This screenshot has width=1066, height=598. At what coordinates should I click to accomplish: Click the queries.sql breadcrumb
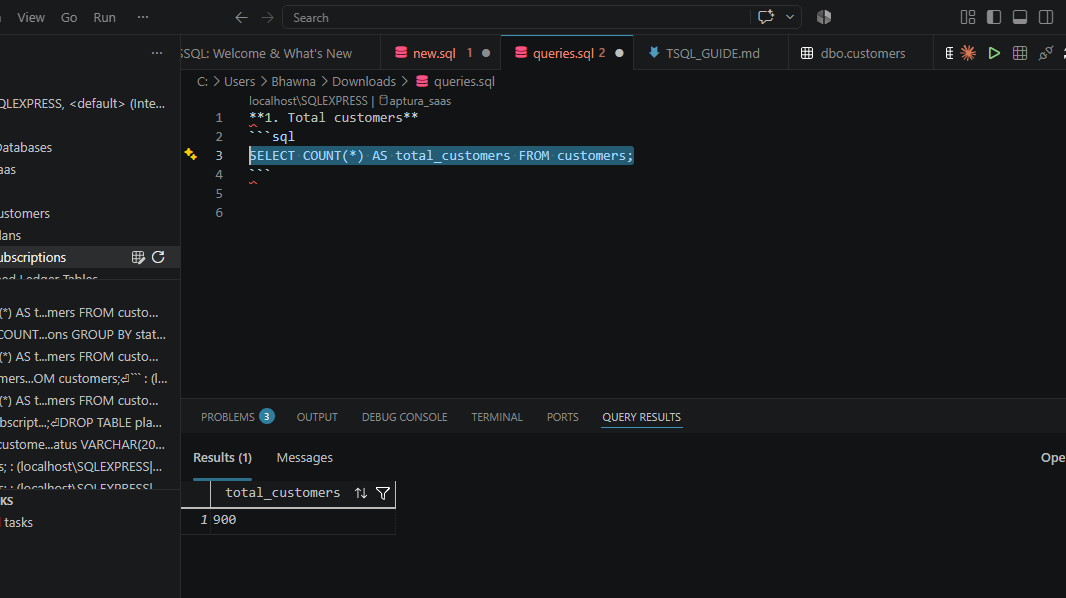[464, 82]
